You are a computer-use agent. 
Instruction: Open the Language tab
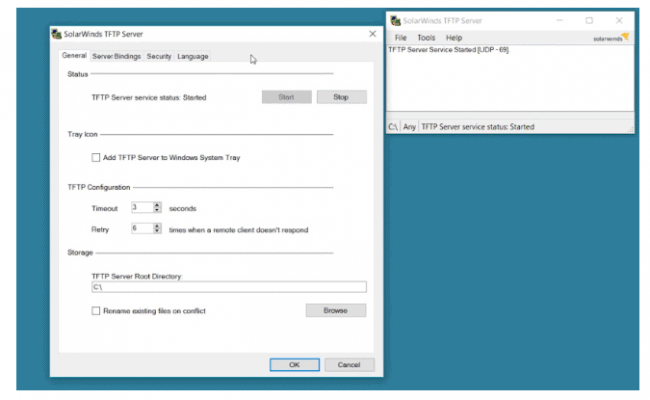pos(193,56)
